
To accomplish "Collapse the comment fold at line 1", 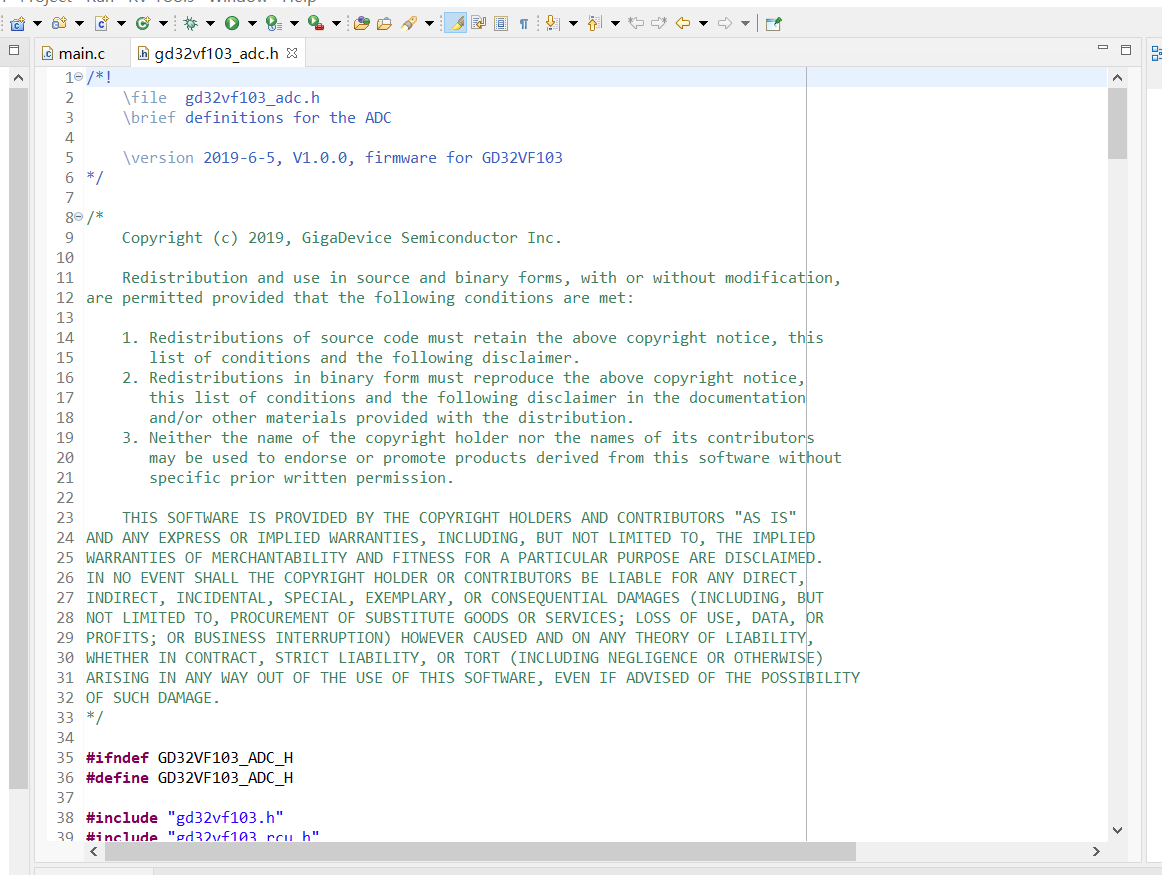I will click(x=79, y=77).
